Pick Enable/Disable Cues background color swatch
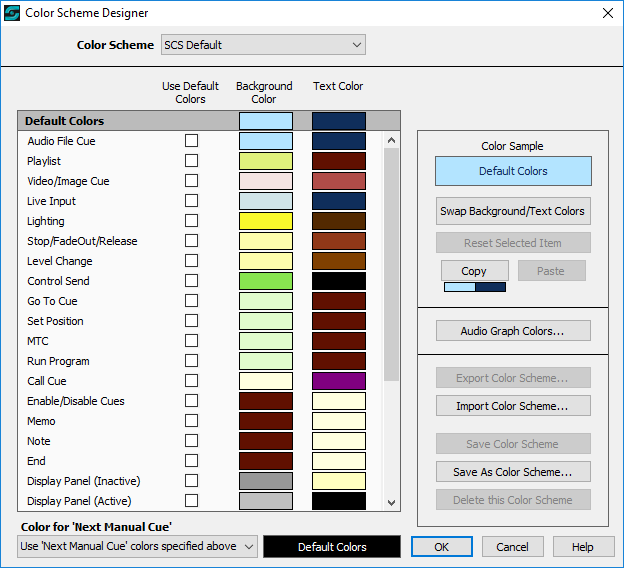Screen dimensions: 624x568 point(266,401)
